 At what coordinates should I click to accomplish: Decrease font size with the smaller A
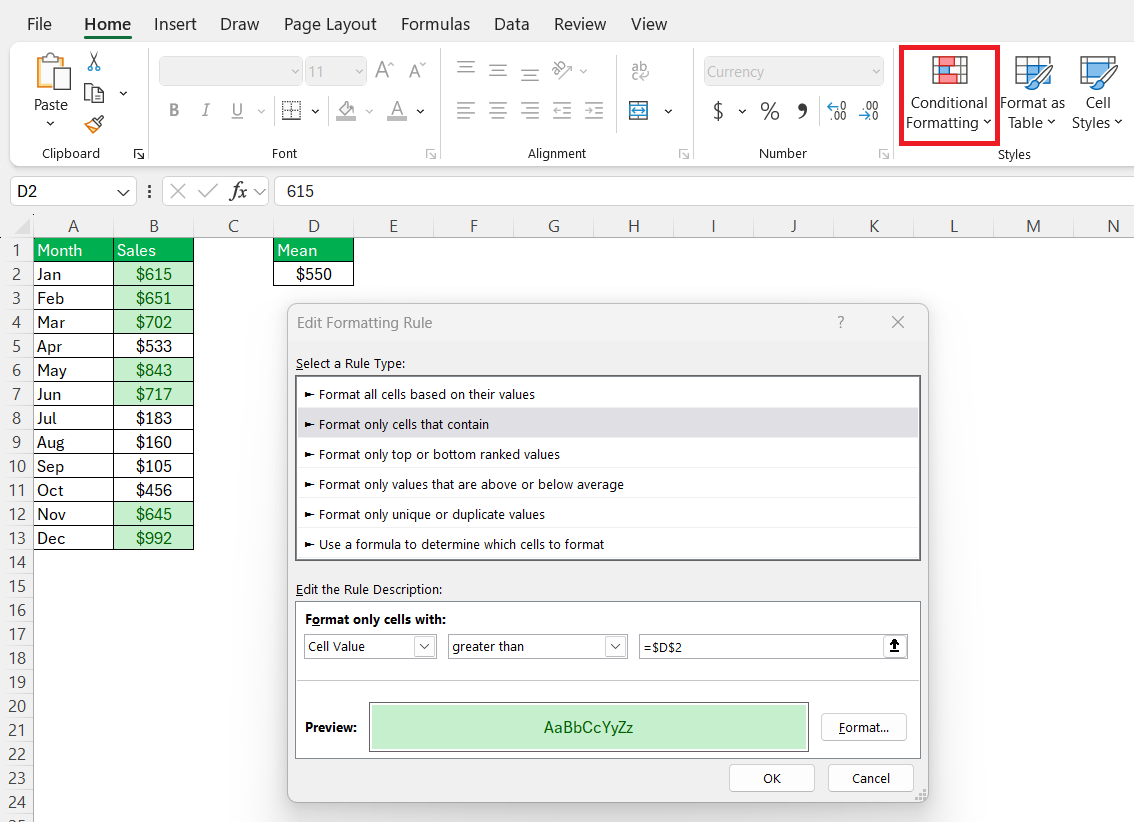[417, 70]
